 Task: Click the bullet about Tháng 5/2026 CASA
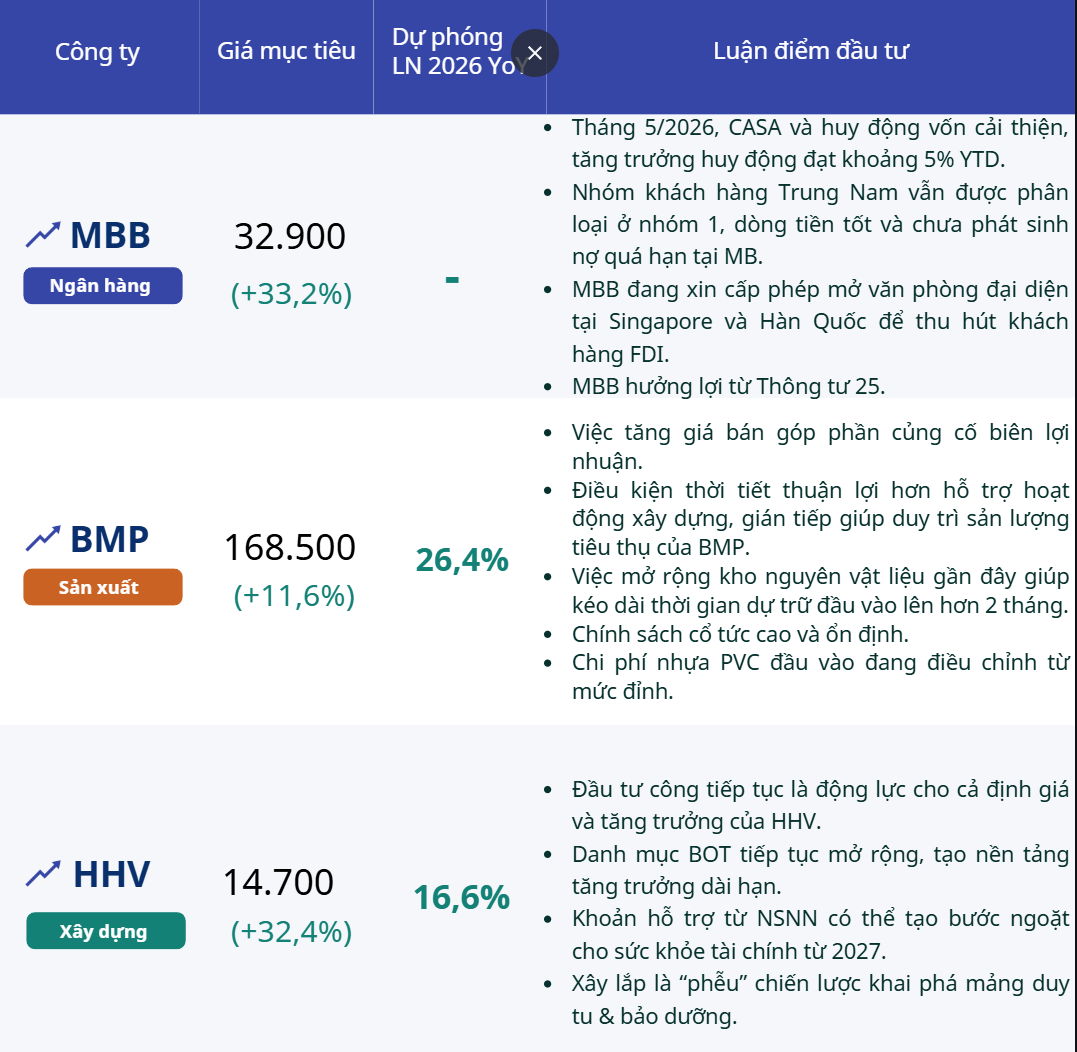(x=819, y=144)
